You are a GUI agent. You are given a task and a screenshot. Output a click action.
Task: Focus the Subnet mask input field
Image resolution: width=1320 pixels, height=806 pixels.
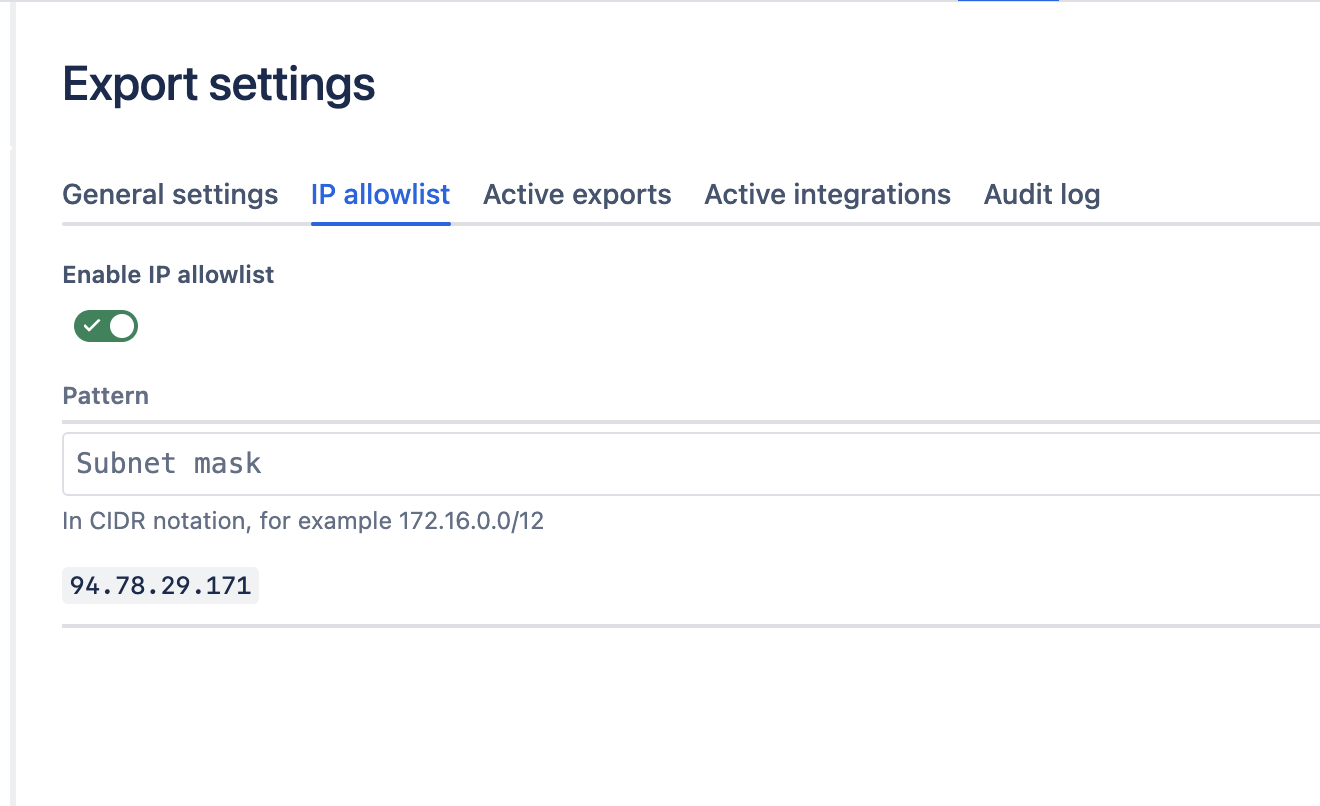click(690, 464)
